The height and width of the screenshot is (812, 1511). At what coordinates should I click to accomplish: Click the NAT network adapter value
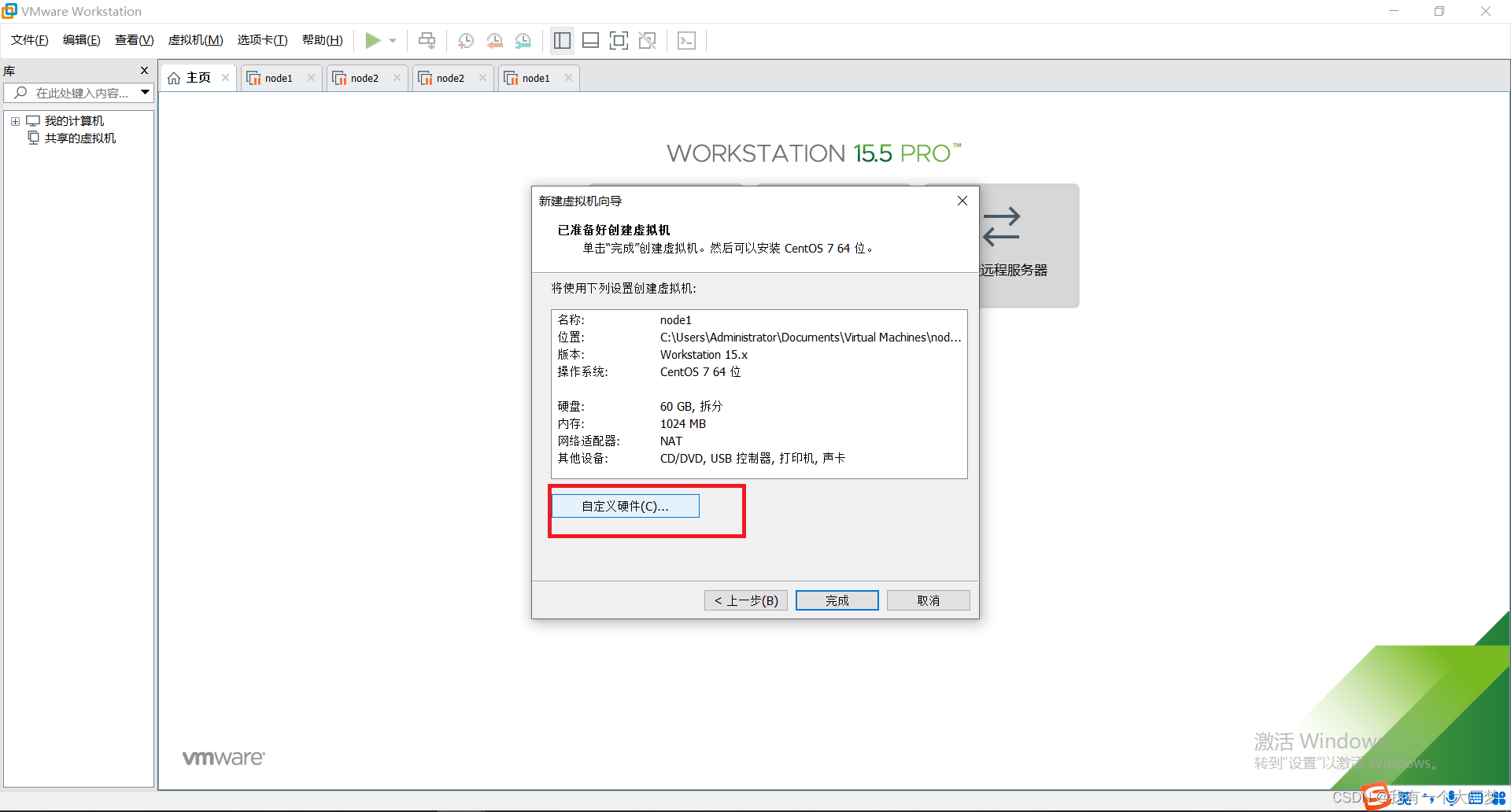671,441
